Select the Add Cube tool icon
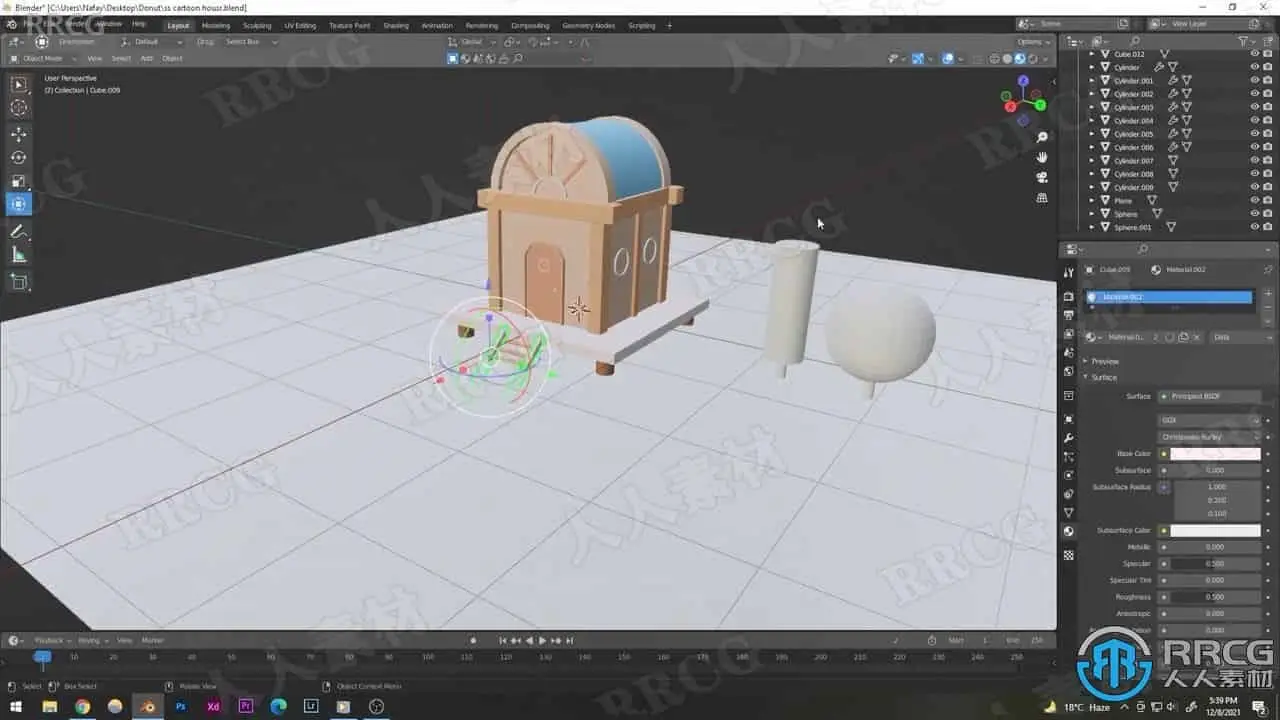The width and height of the screenshot is (1280, 720). coord(19,282)
